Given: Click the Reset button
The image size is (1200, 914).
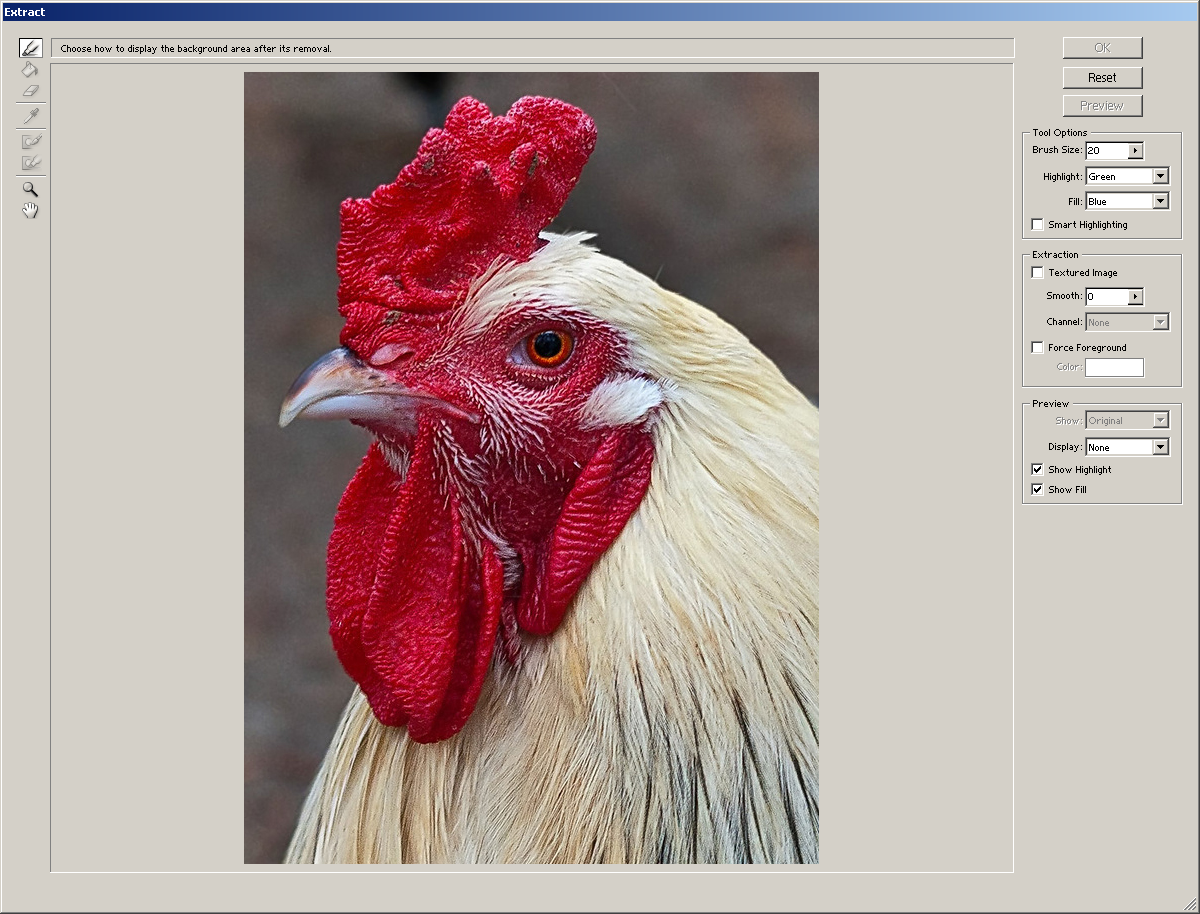Looking at the screenshot, I should tap(1102, 77).
